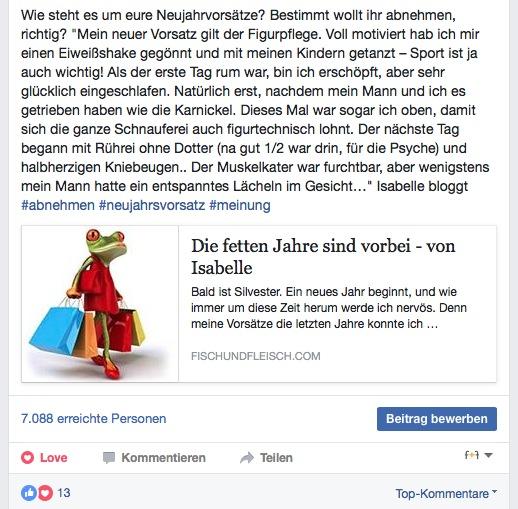Open the Top-Kommentare sorting dropdown
The height and width of the screenshot is (509, 518).
pyautogui.click(x=446, y=493)
